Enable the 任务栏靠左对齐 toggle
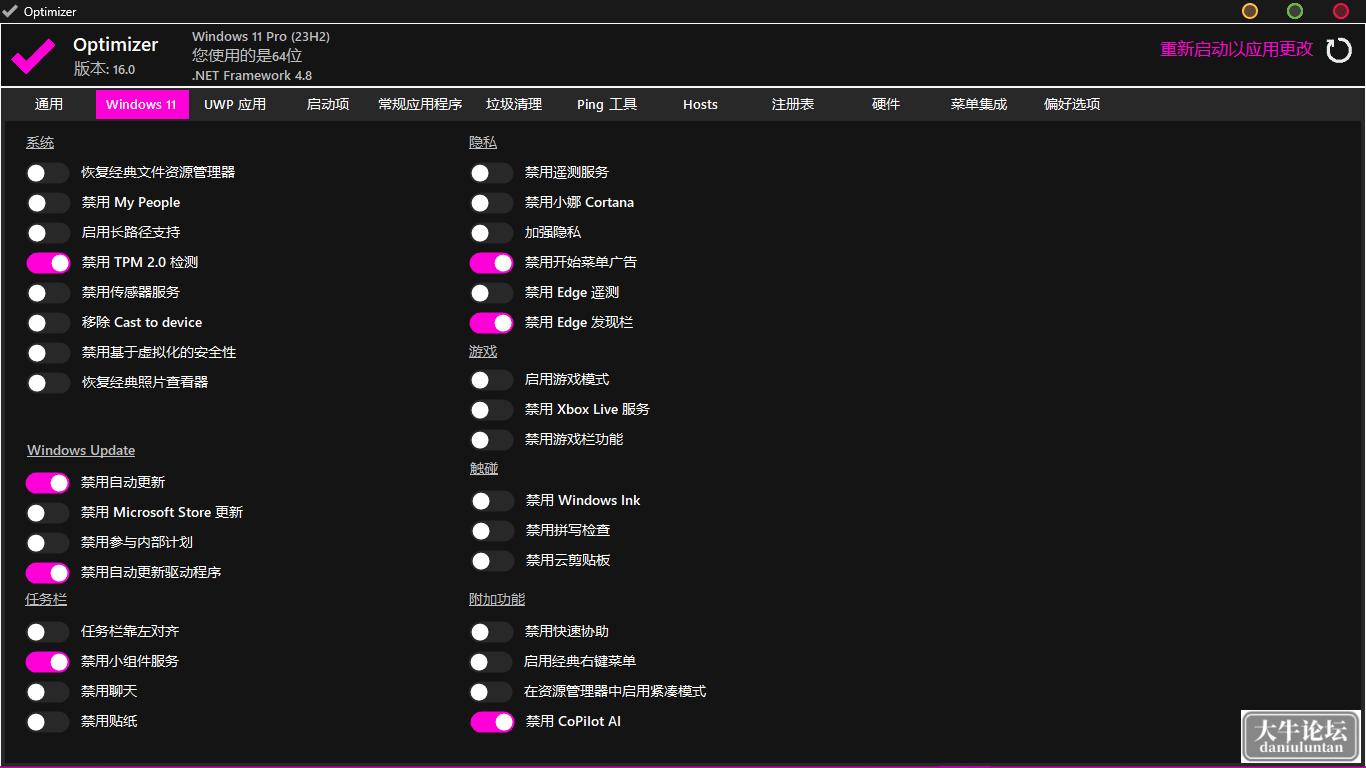The image size is (1366, 768). click(x=48, y=632)
